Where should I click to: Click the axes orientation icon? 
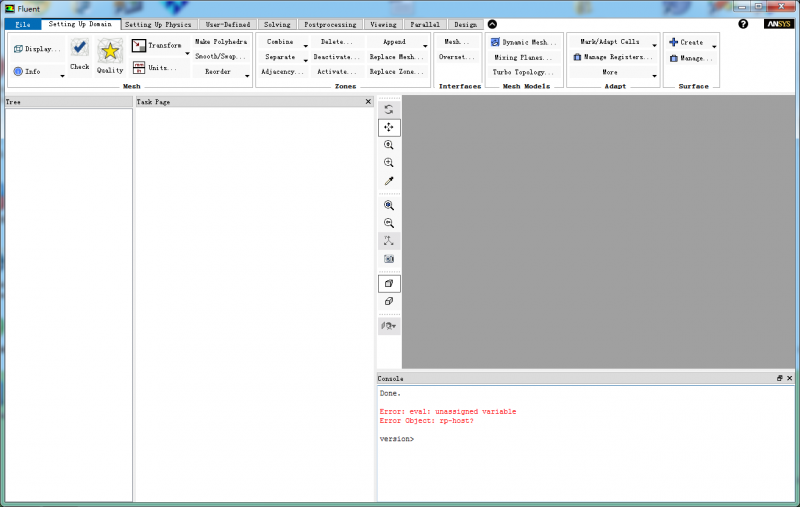pyautogui.click(x=389, y=241)
